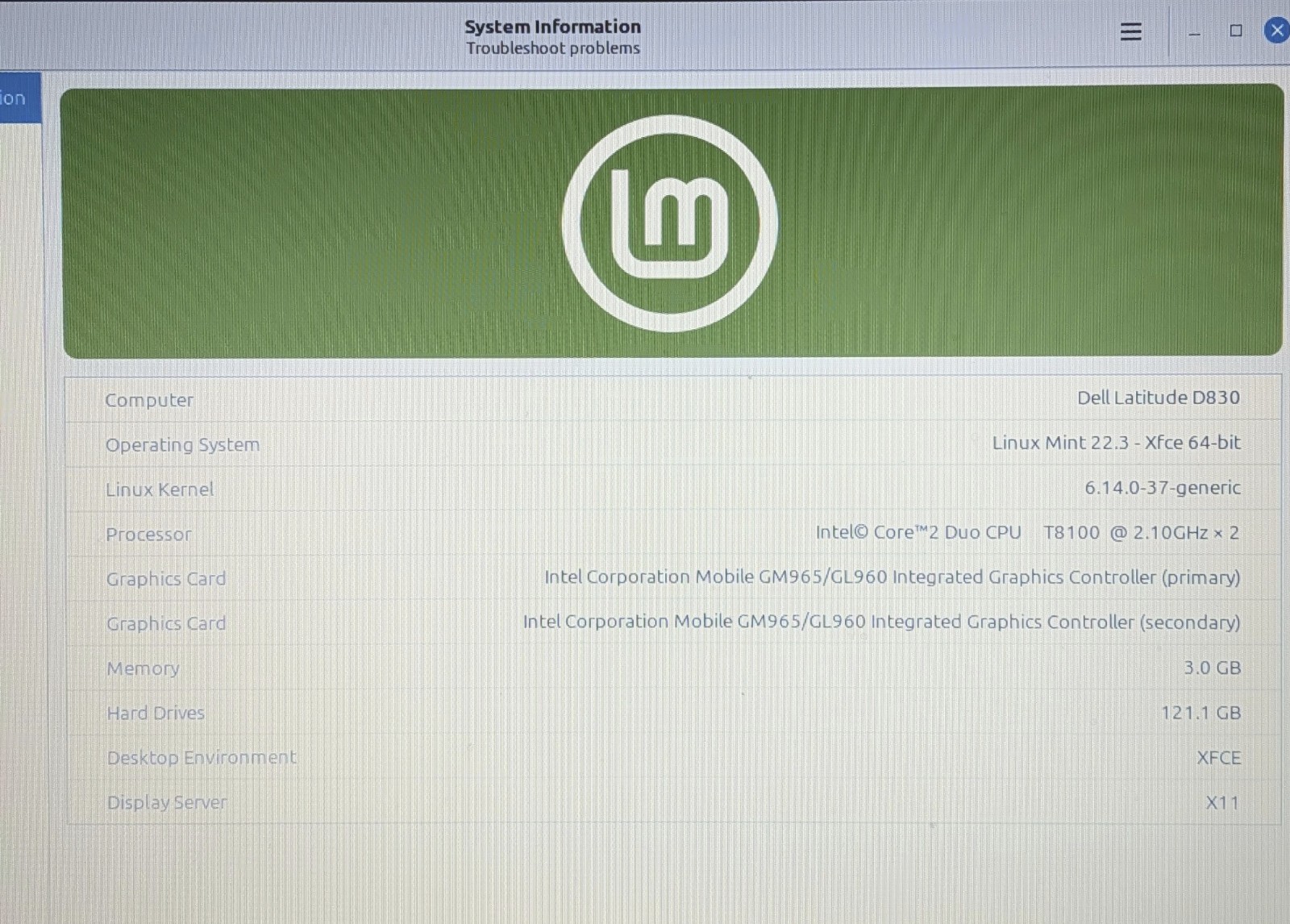This screenshot has width=1290, height=924.
Task: Select the 'XFCE' desktop environment value
Action: (1218, 758)
